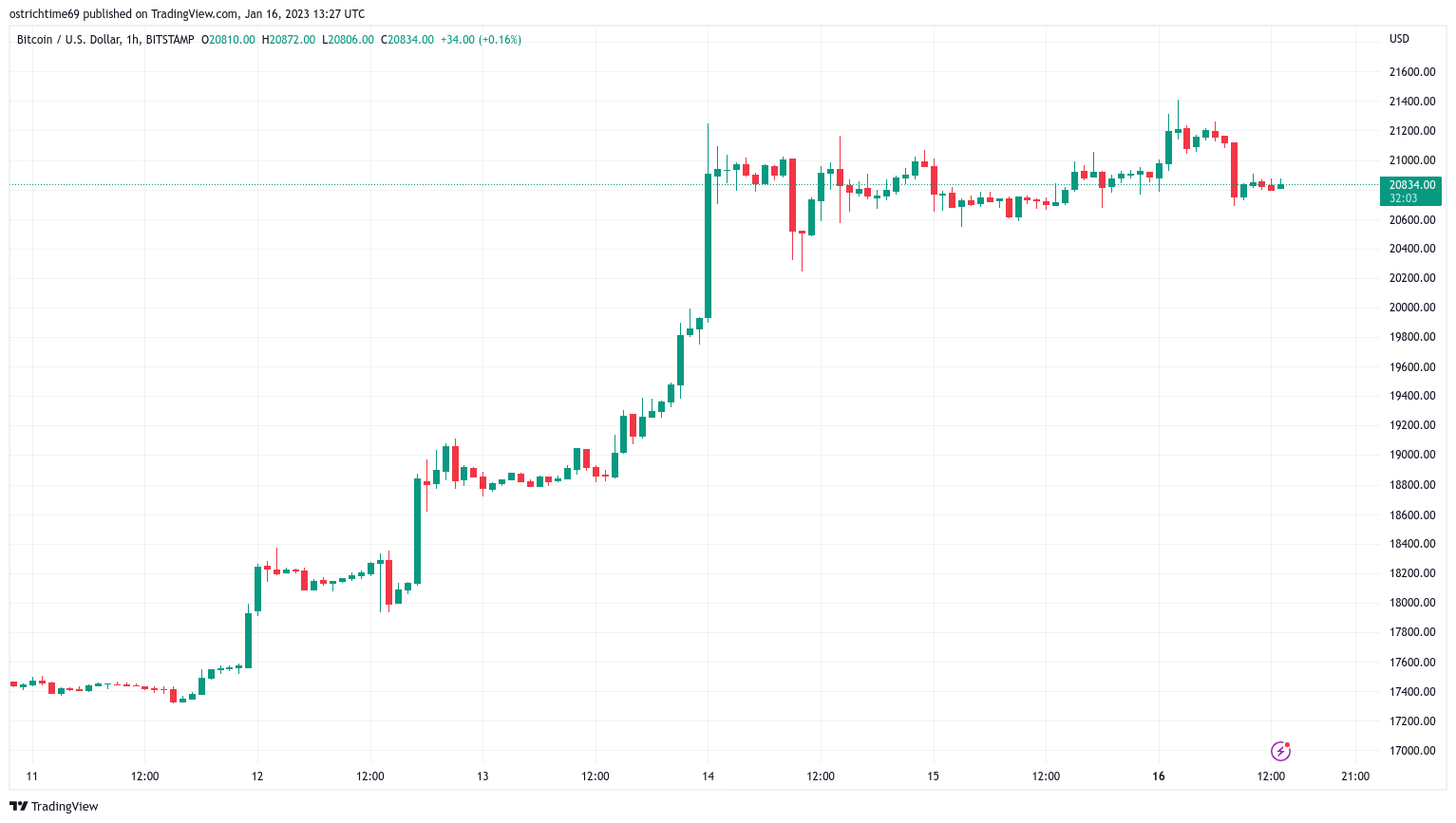The width and height of the screenshot is (1456, 823).
Task: Select date 11 on the time axis
Action: (x=32, y=776)
